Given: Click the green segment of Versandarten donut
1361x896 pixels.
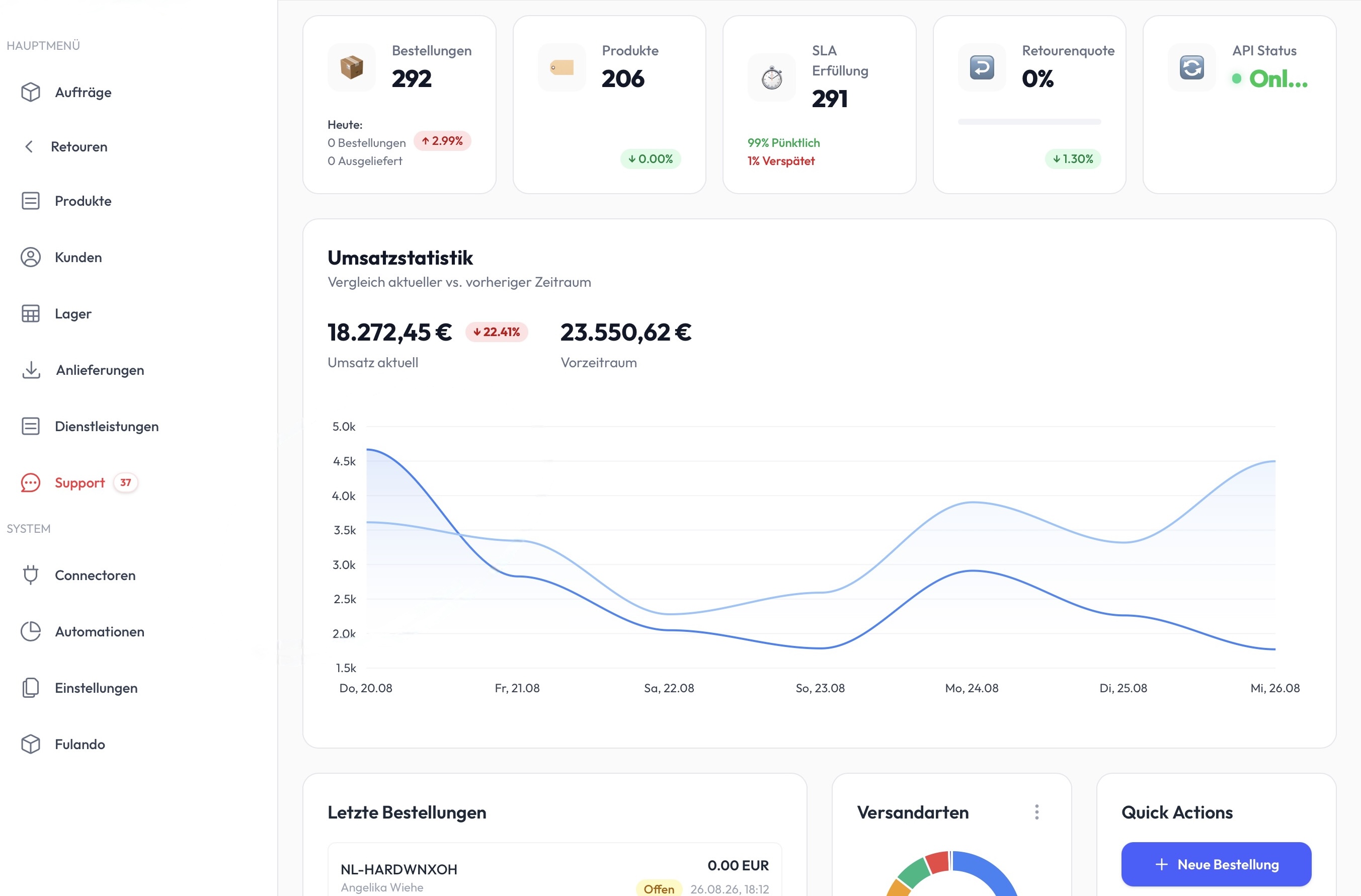Looking at the screenshot, I should (x=914, y=873).
